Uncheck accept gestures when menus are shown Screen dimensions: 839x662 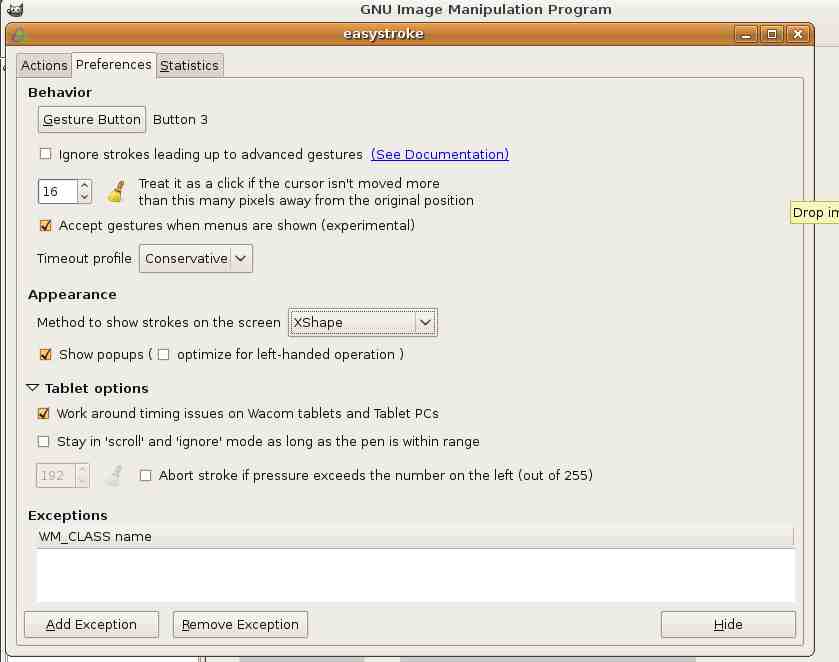coord(45,225)
